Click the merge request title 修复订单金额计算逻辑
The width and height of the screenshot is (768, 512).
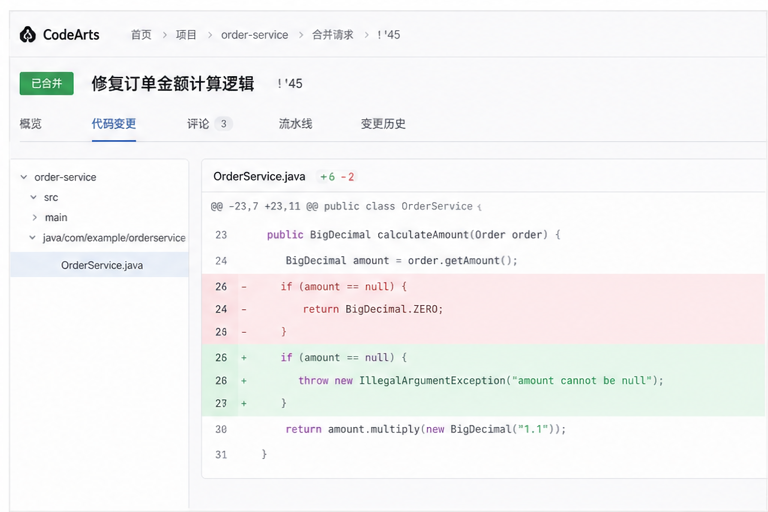173,83
